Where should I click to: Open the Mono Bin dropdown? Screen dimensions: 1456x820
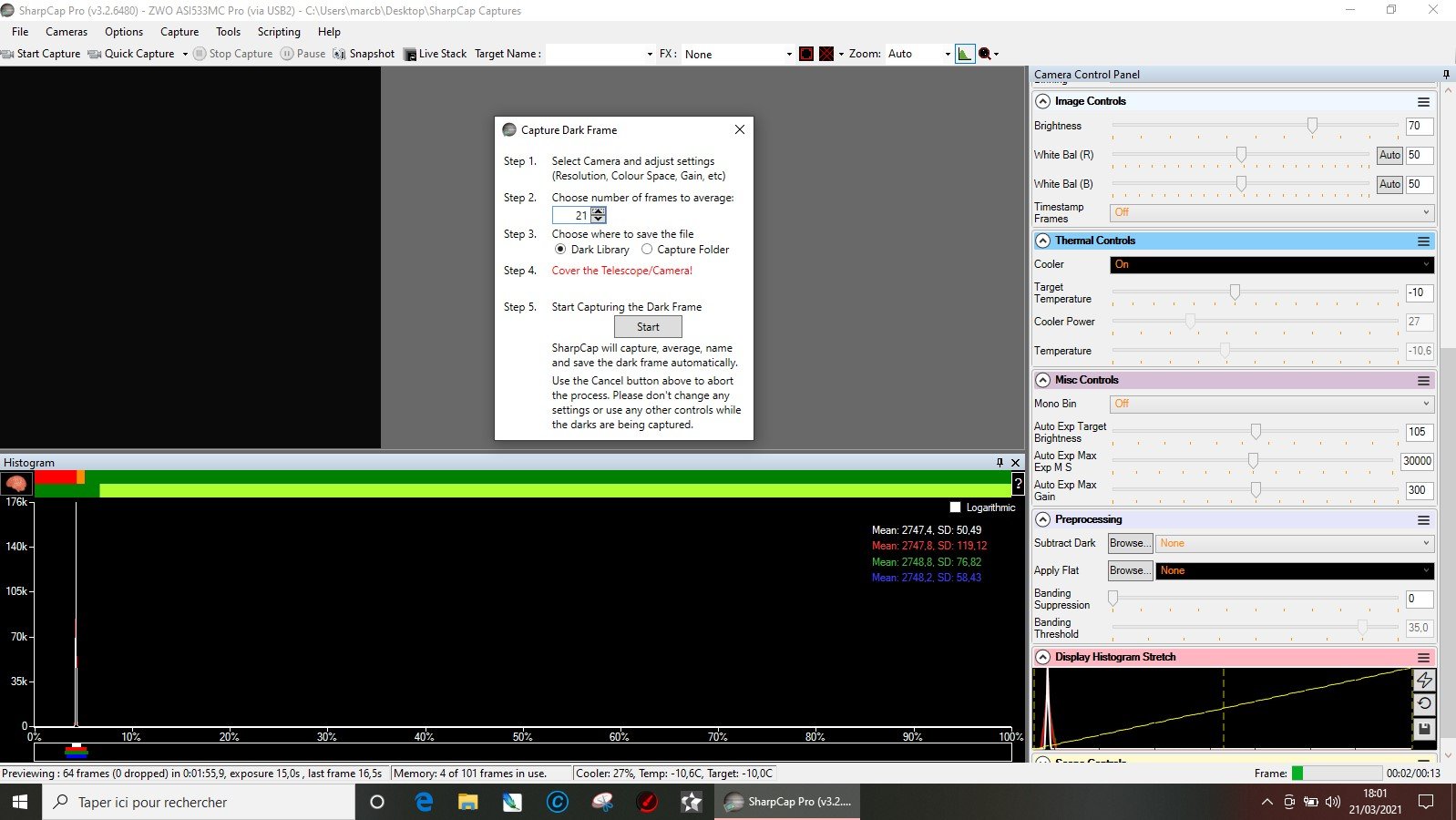click(1272, 404)
